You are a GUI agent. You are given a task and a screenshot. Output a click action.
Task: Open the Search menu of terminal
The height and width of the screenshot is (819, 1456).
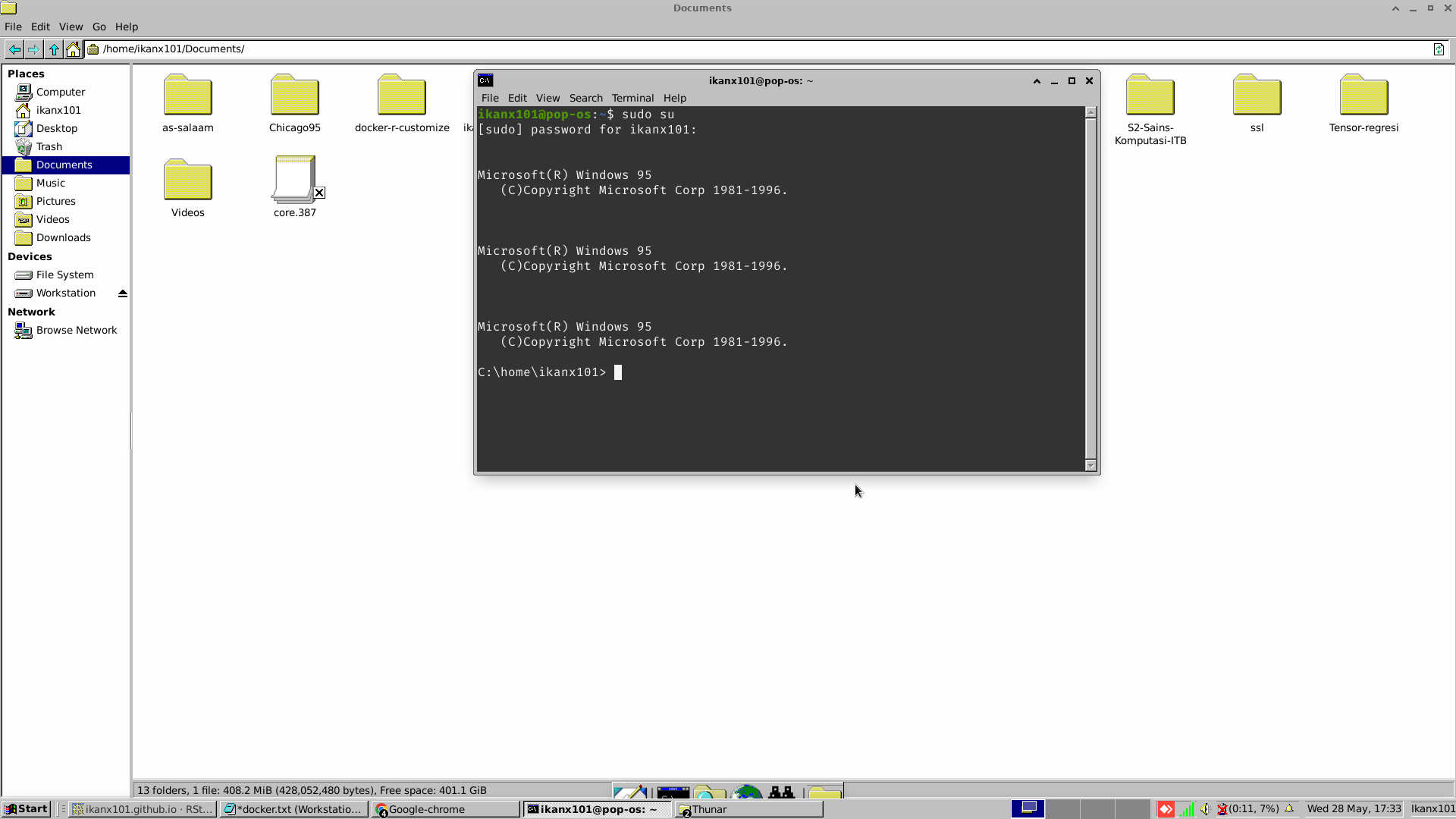585,98
